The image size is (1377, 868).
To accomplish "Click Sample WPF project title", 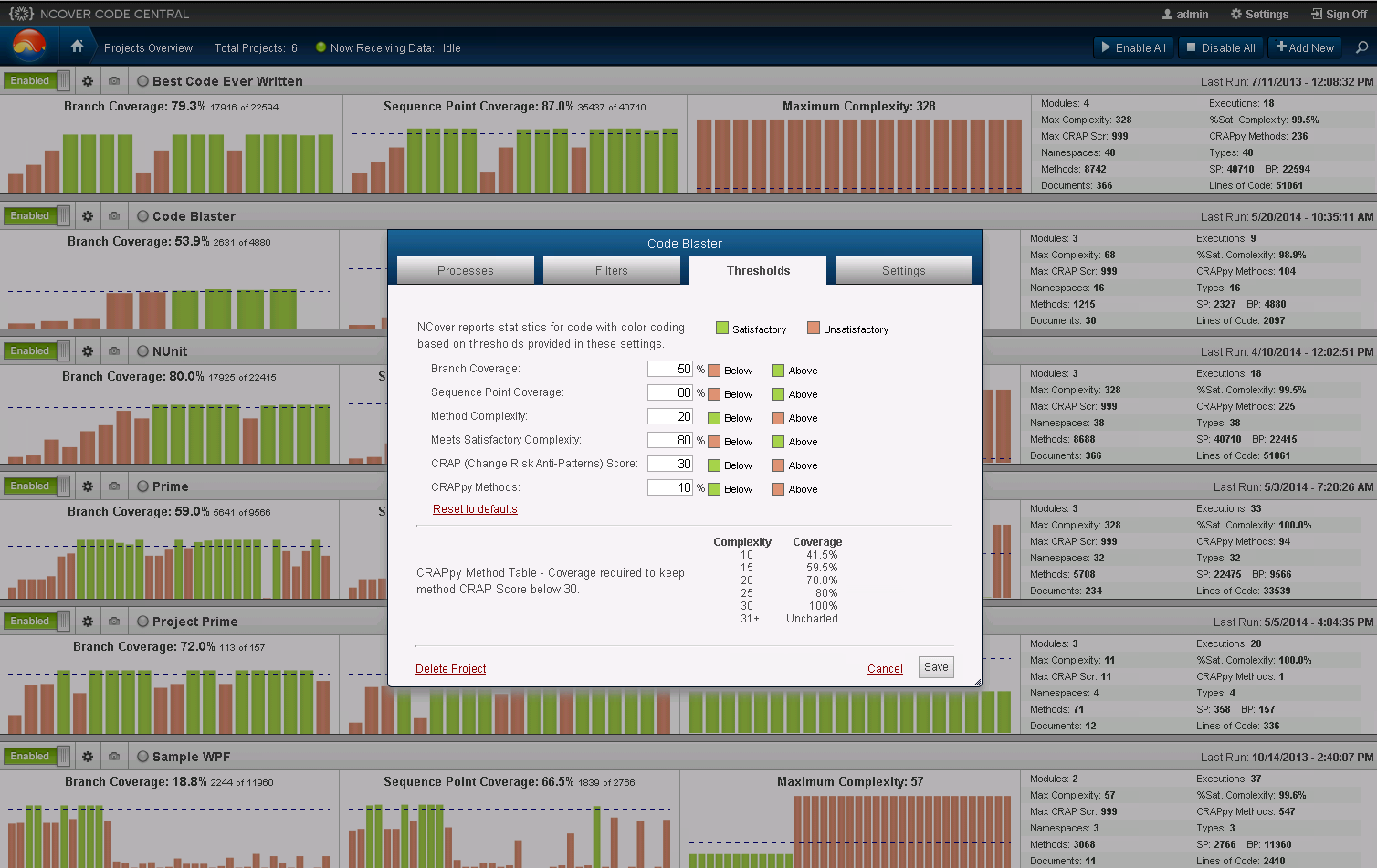I will (x=191, y=757).
